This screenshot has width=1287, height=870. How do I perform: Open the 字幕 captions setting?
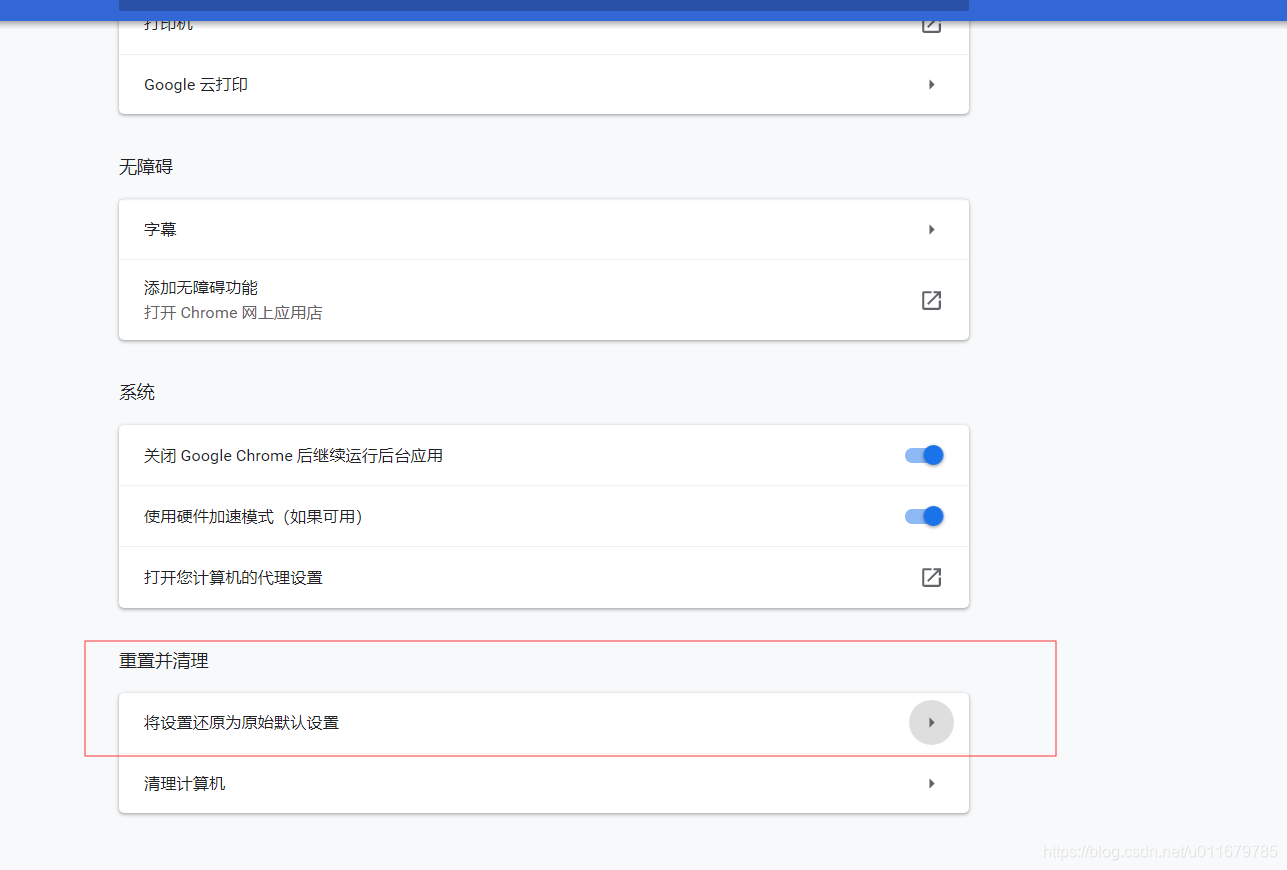click(544, 229)
